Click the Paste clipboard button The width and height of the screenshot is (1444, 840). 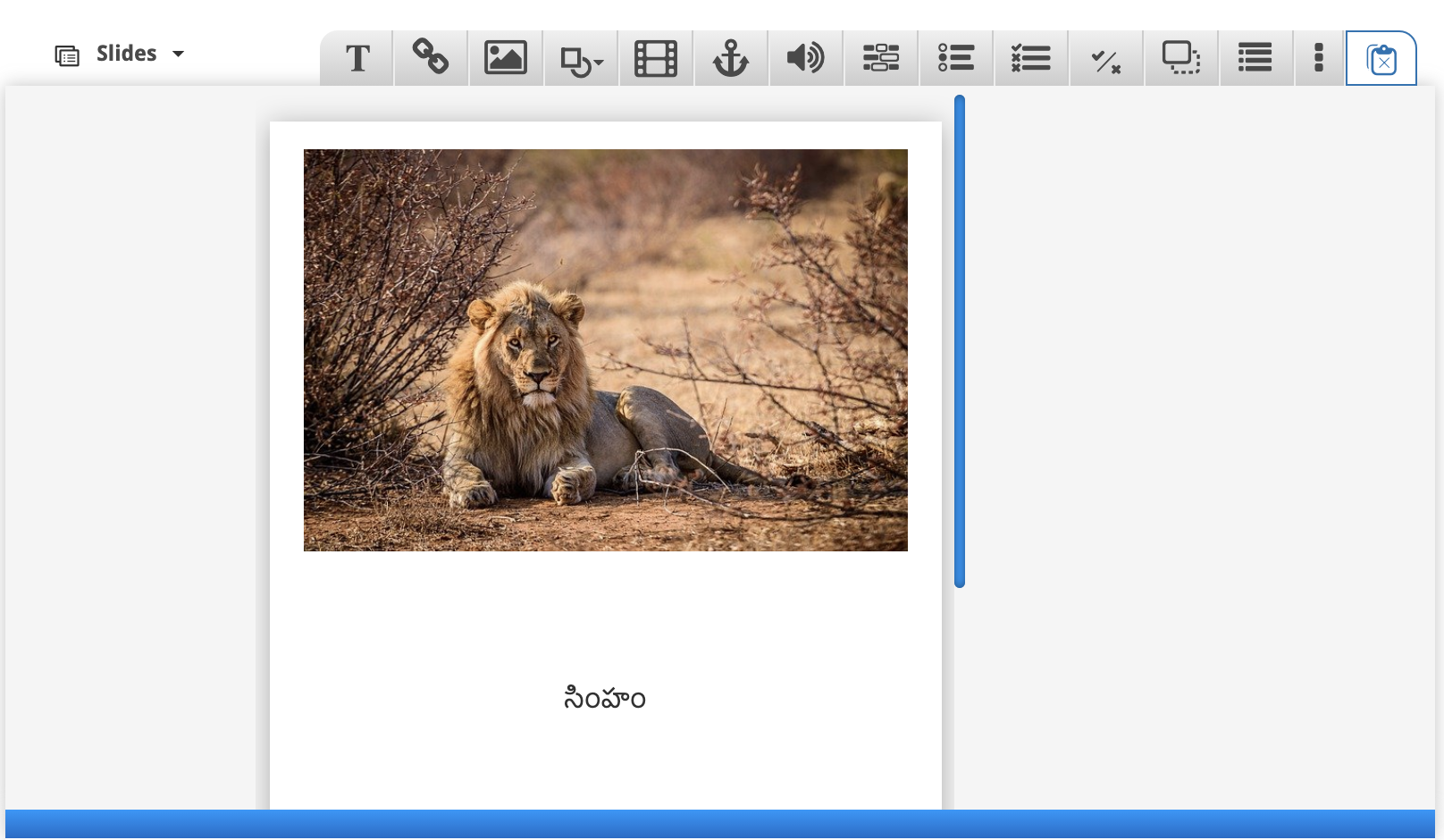pyautogui.click(x=1381, y=59)
